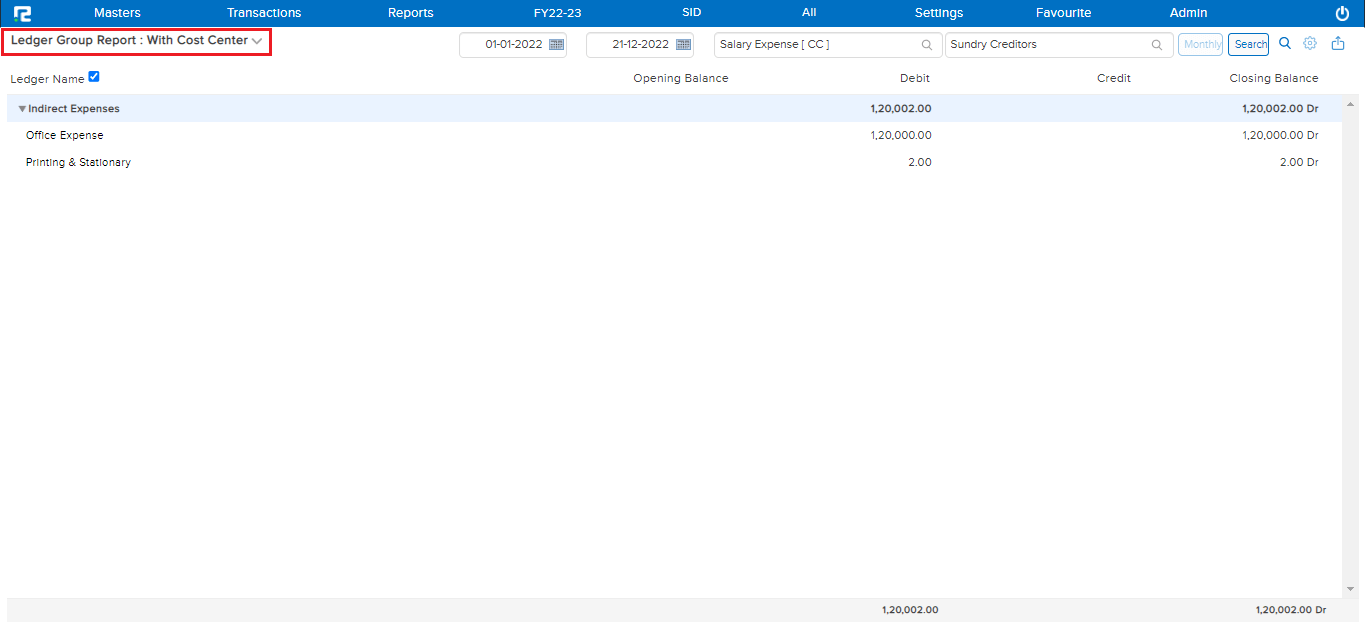Collapse the Indirect Expenses group
1366x625 pixels.
coord(22,109)
